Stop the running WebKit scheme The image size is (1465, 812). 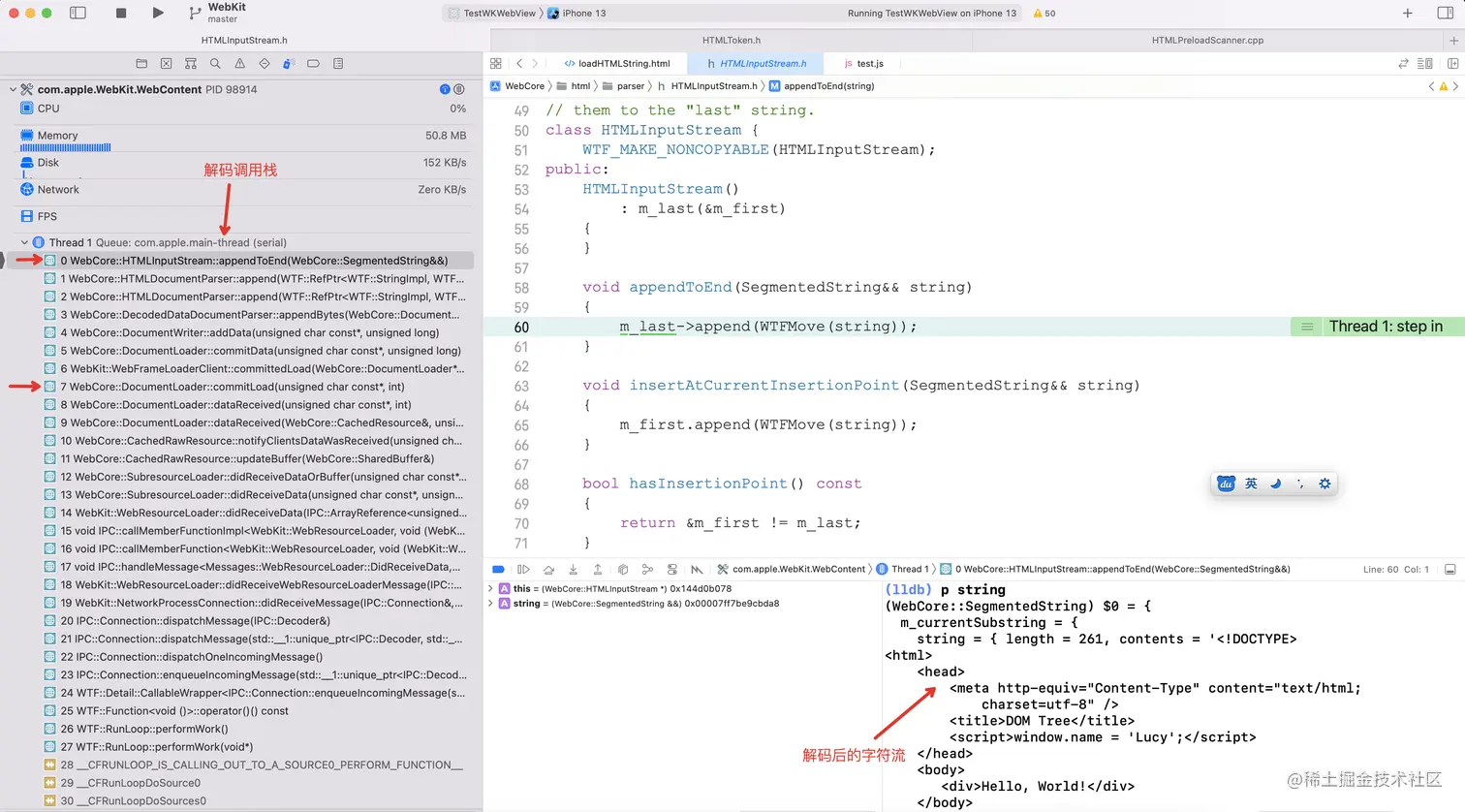pyautogui.click(x=121, y=14)
